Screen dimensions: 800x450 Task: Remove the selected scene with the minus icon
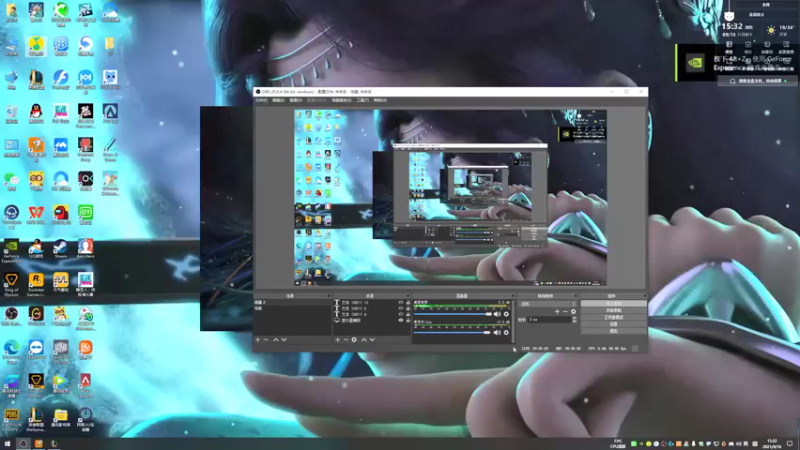point(266,340)
